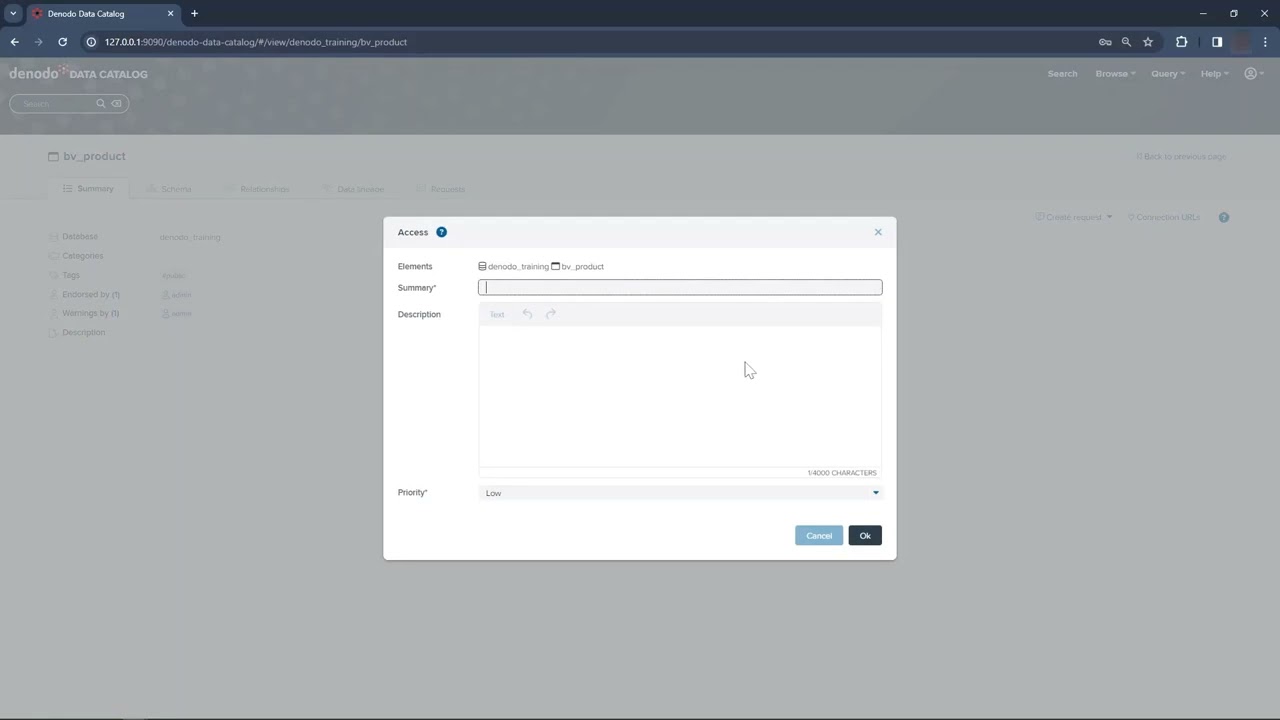Open Connection URLs
Screen dimensions: 1280x720
1164,217
